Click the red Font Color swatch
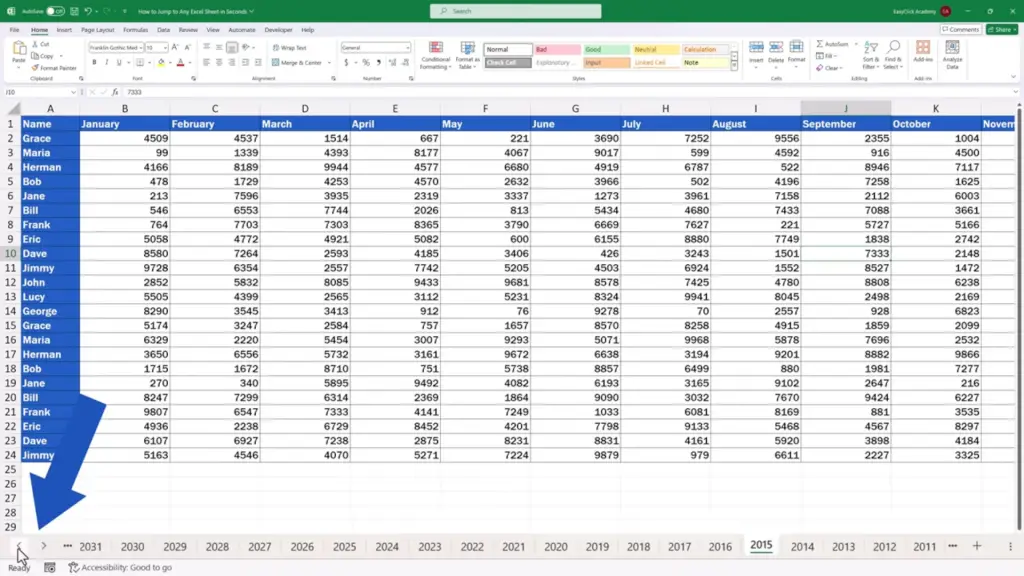Viewport: 1024px width, 576px height. point(181,63)
